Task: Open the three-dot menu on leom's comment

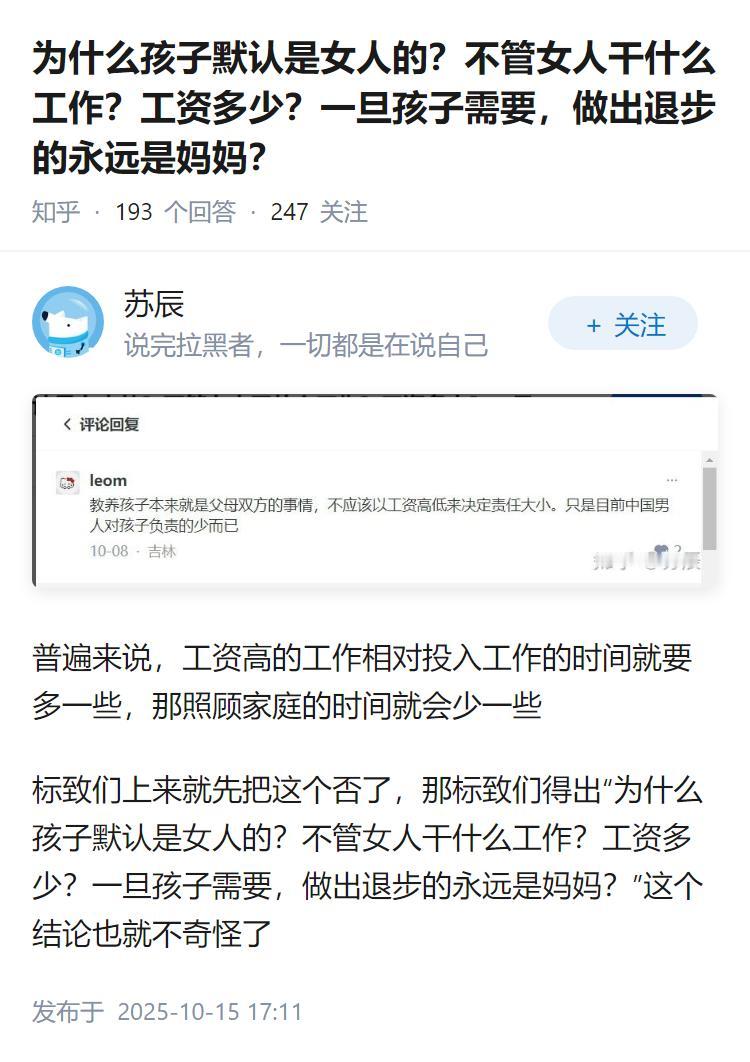Action: 671,480
